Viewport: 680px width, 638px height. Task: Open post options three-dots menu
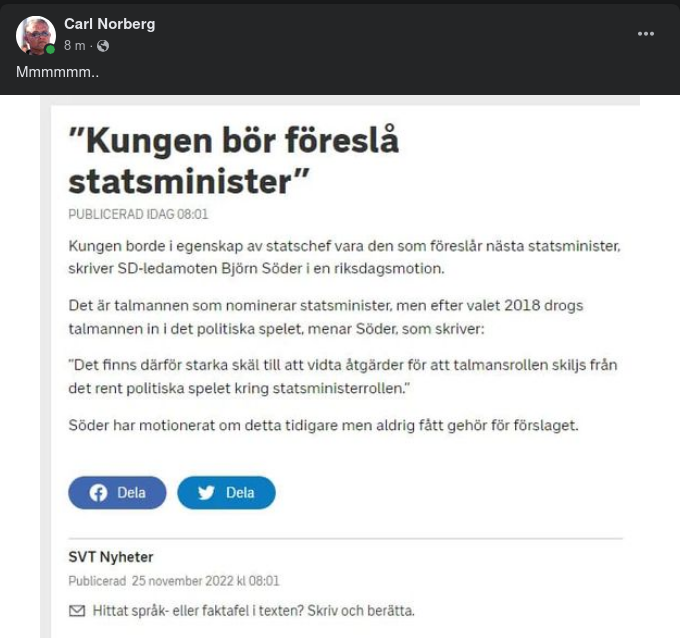click(646, 34)
